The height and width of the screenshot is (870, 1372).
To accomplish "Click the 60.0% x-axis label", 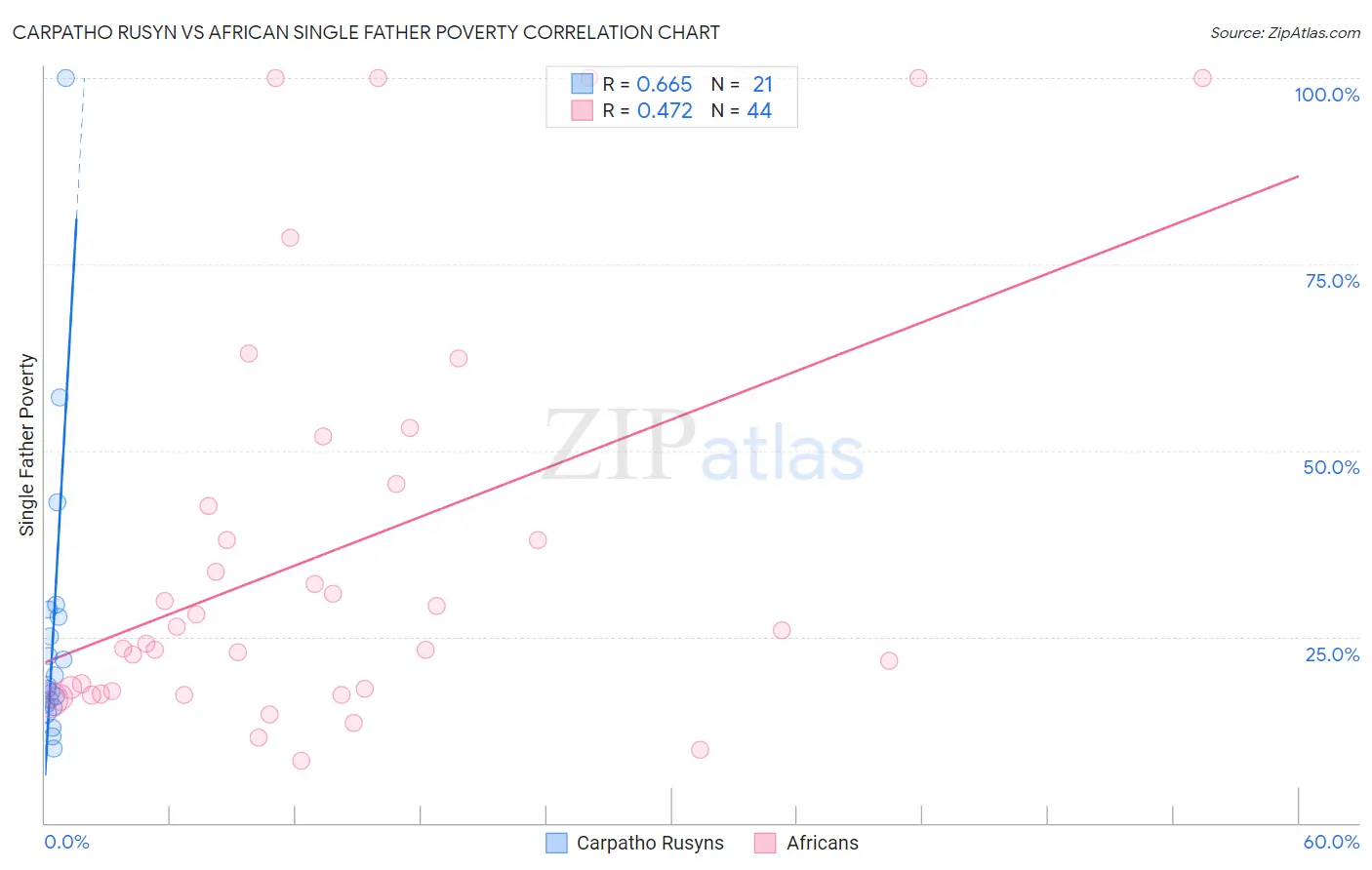I will 1331,842.
